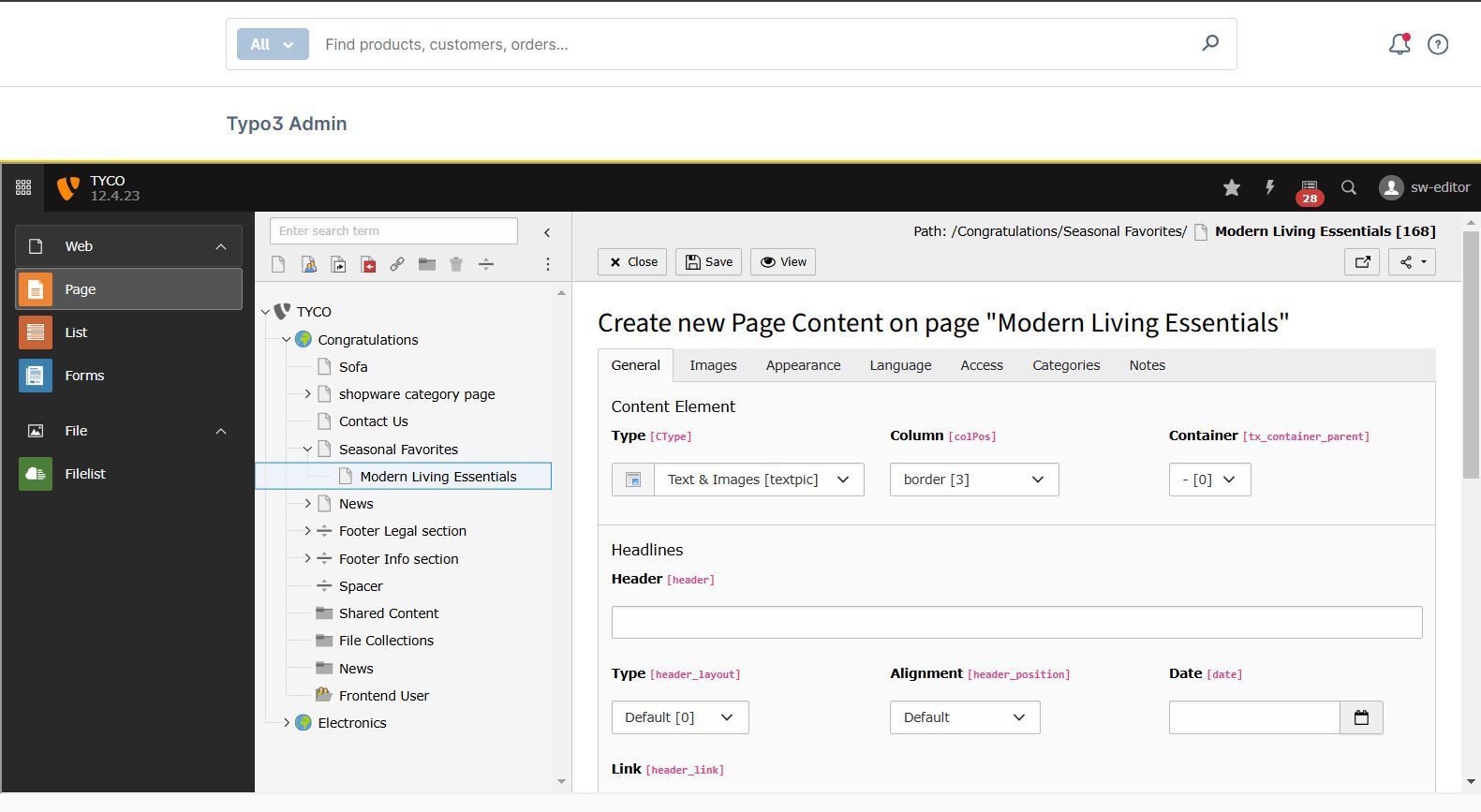Click the Header text input field
The width and height of the screenshot is (1481, 812).
pyautogui.click(x=1015, y=623)
